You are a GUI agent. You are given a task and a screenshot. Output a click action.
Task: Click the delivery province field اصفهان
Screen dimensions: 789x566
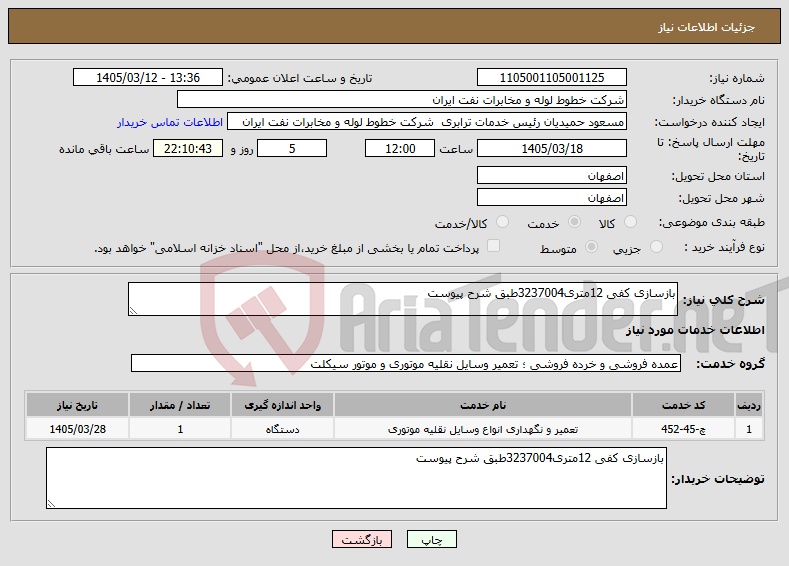point(551,175)
